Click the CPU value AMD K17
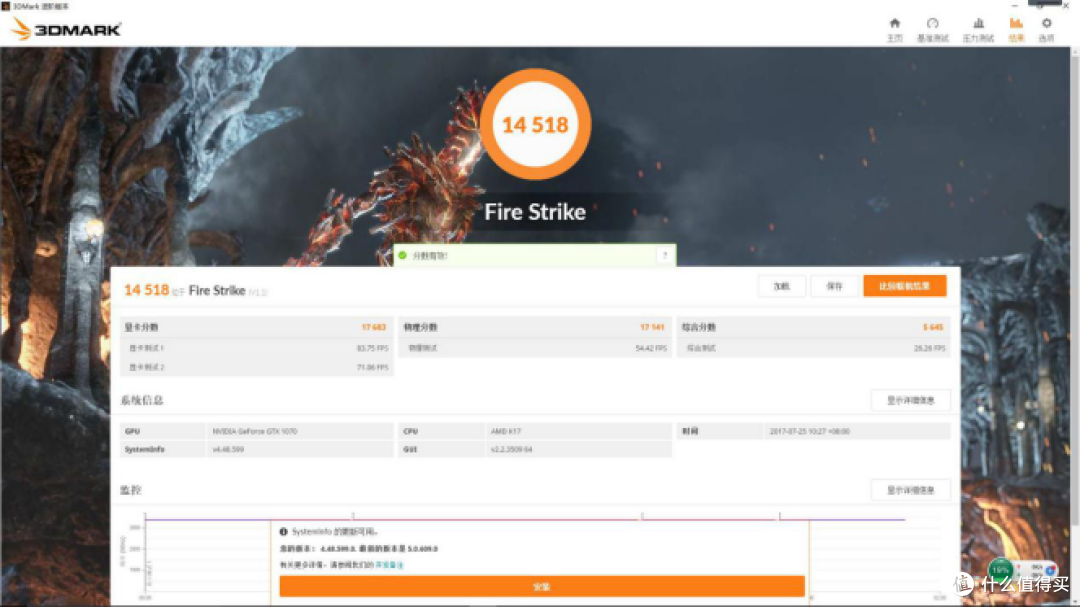Image resolution: width=1080 pixels, height=607 pixels. [x=506, y=431]
